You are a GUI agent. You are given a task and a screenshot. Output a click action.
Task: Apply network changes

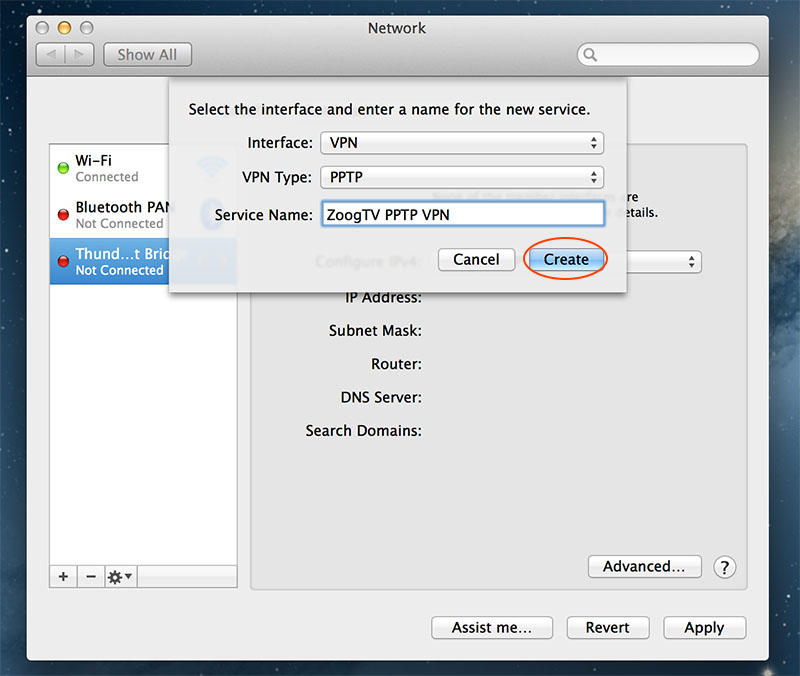[x=704, y=627]
